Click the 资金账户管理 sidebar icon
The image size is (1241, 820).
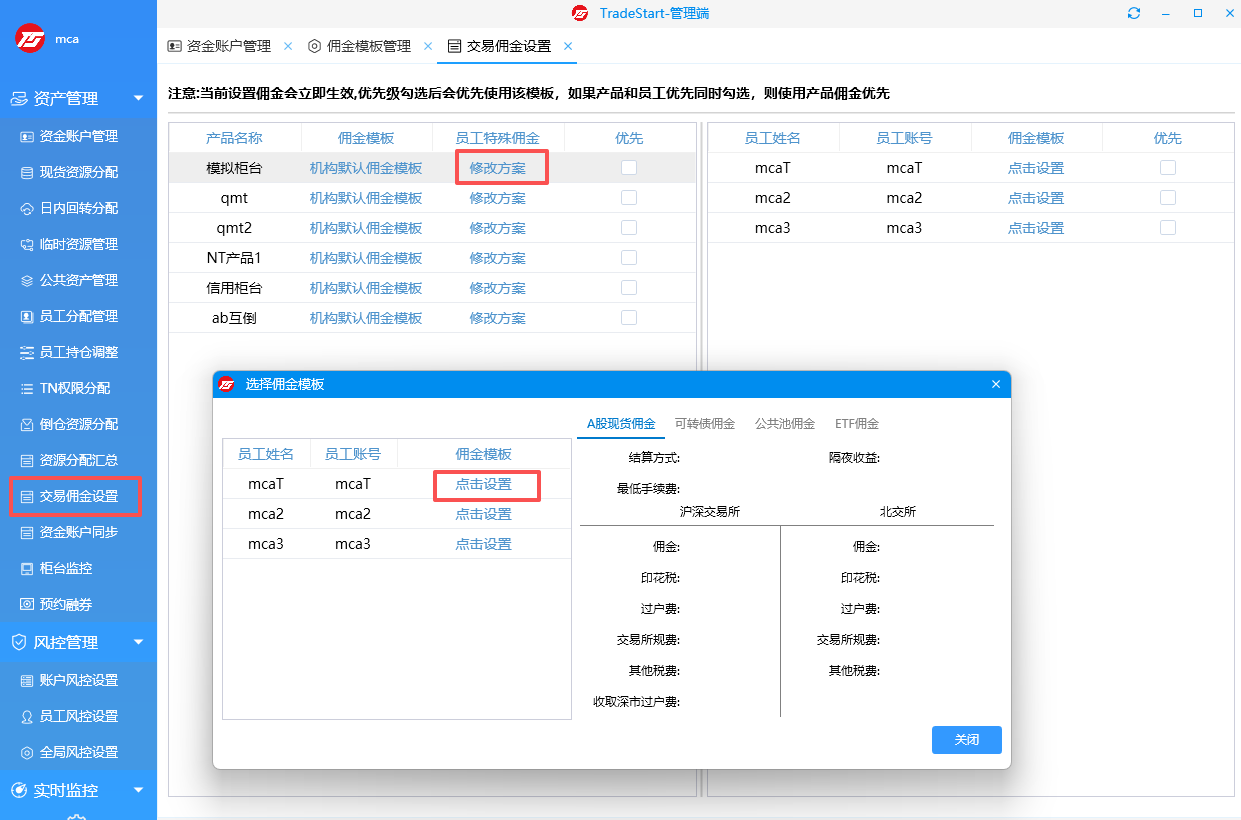point(27,136)
